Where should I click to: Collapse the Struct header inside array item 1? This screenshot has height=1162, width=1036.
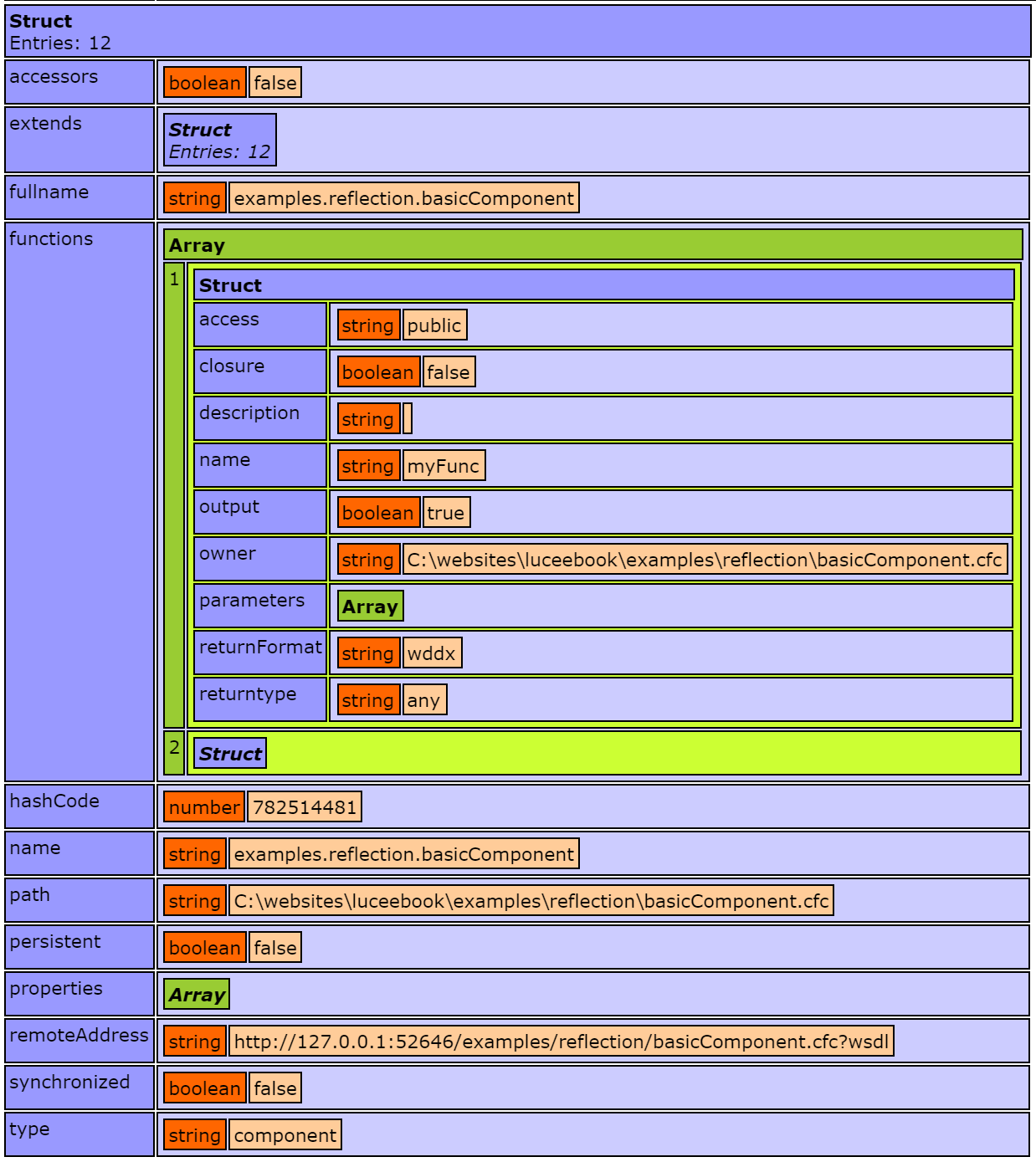(603, 285)
